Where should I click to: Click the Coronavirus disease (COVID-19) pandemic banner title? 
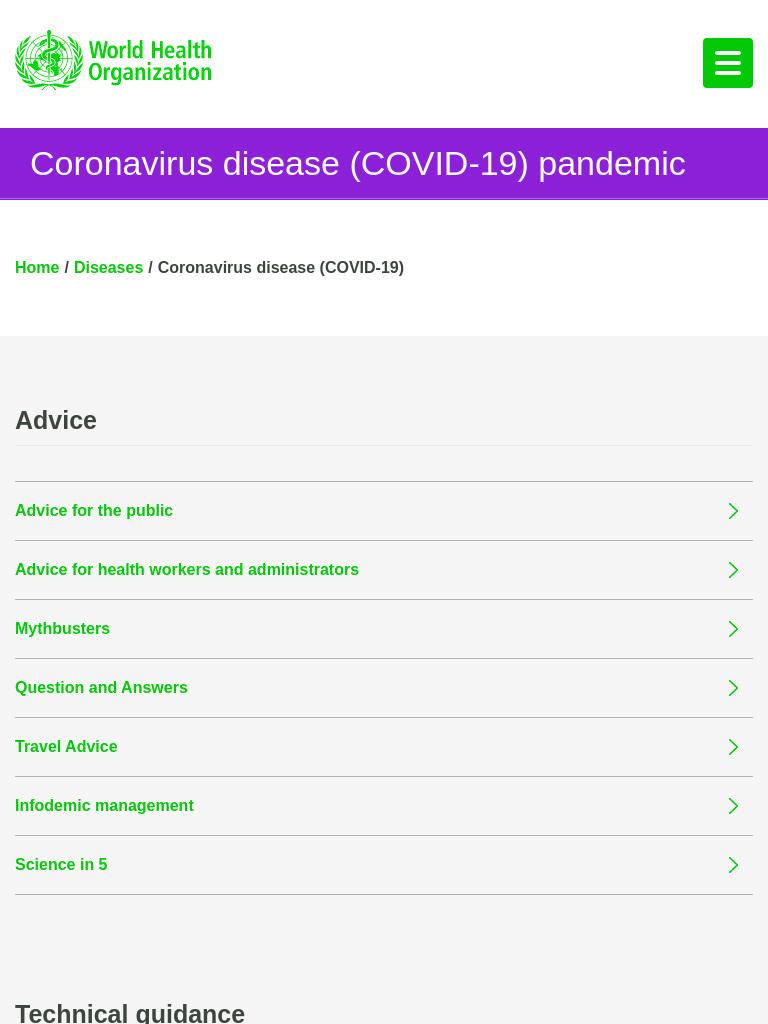tap(358, 163)
